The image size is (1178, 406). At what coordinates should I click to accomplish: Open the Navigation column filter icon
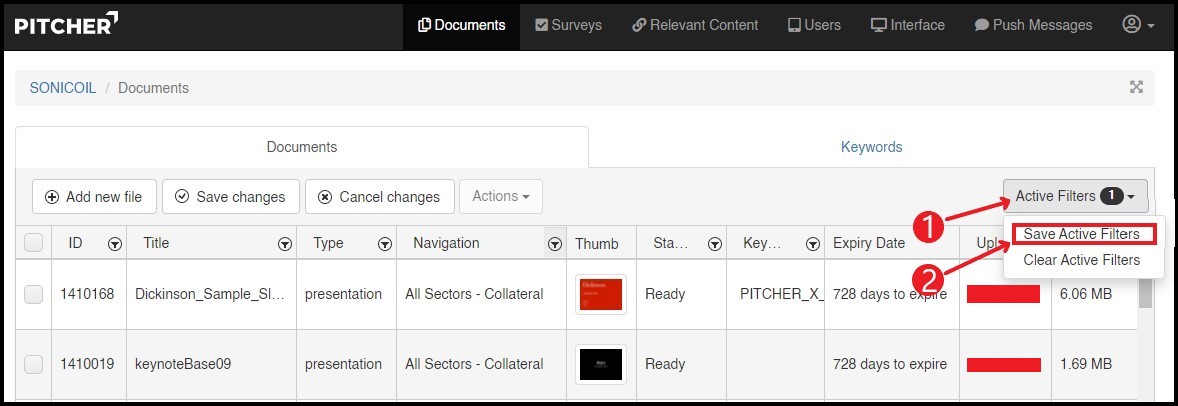(554, 243)
